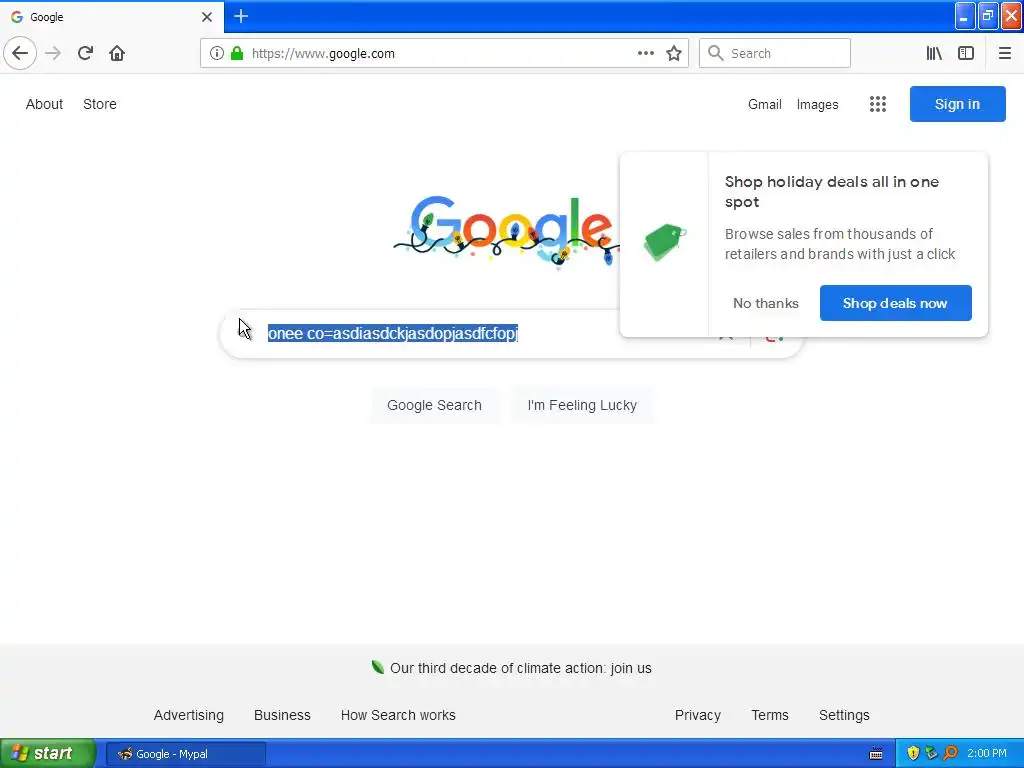This screenshot has width=1024, height=768.
Task: Toggle the sidebar panel icon
Action: pyautogui.click(x=966, y=54)
